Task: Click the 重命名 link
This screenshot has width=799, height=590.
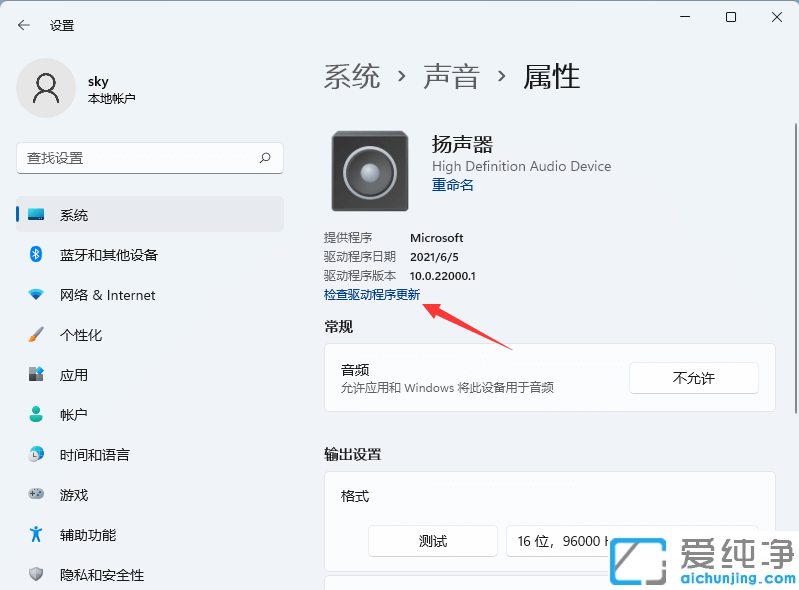Action: (452, 184)
